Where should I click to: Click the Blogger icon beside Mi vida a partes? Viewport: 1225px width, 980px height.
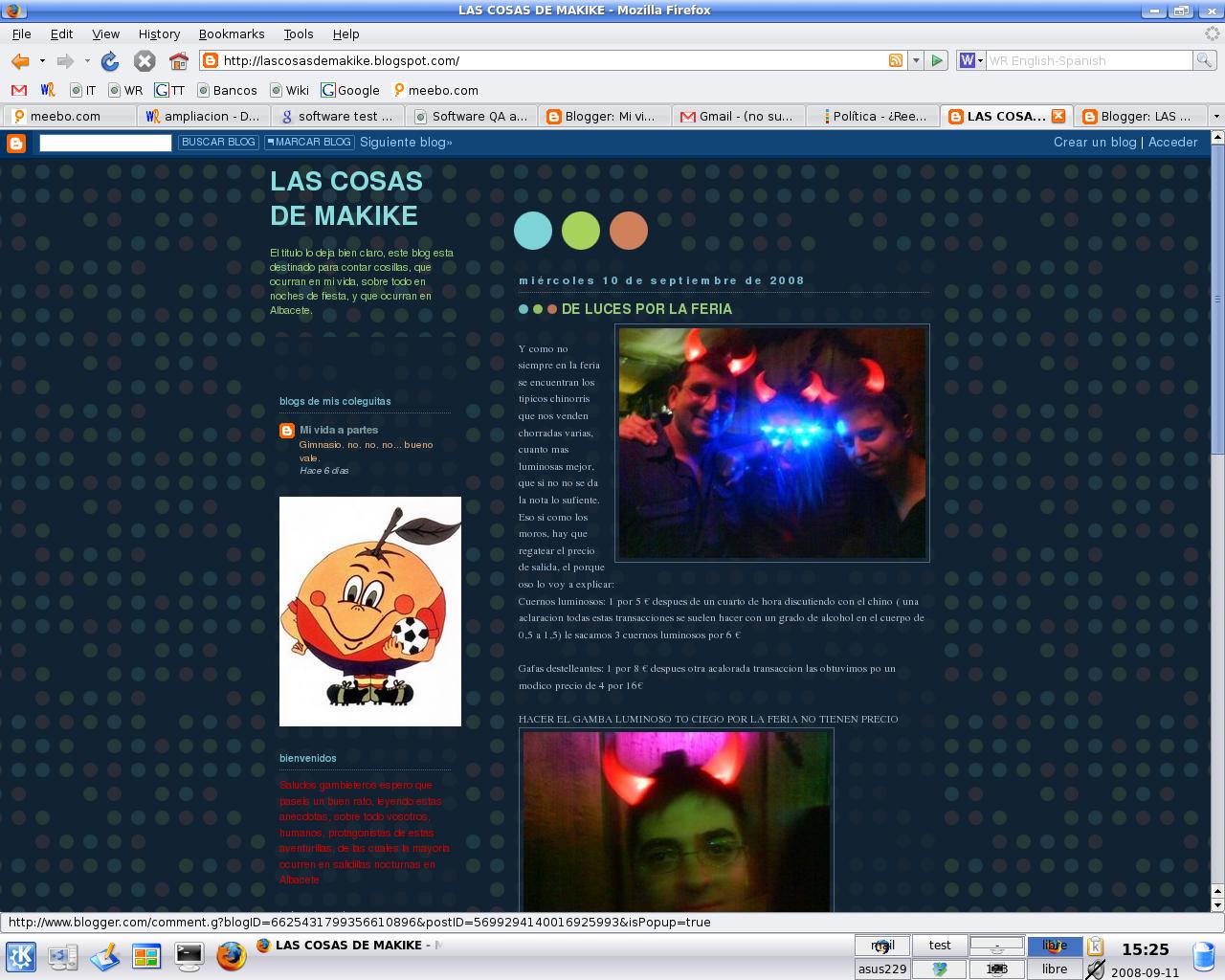click(287, 431)
